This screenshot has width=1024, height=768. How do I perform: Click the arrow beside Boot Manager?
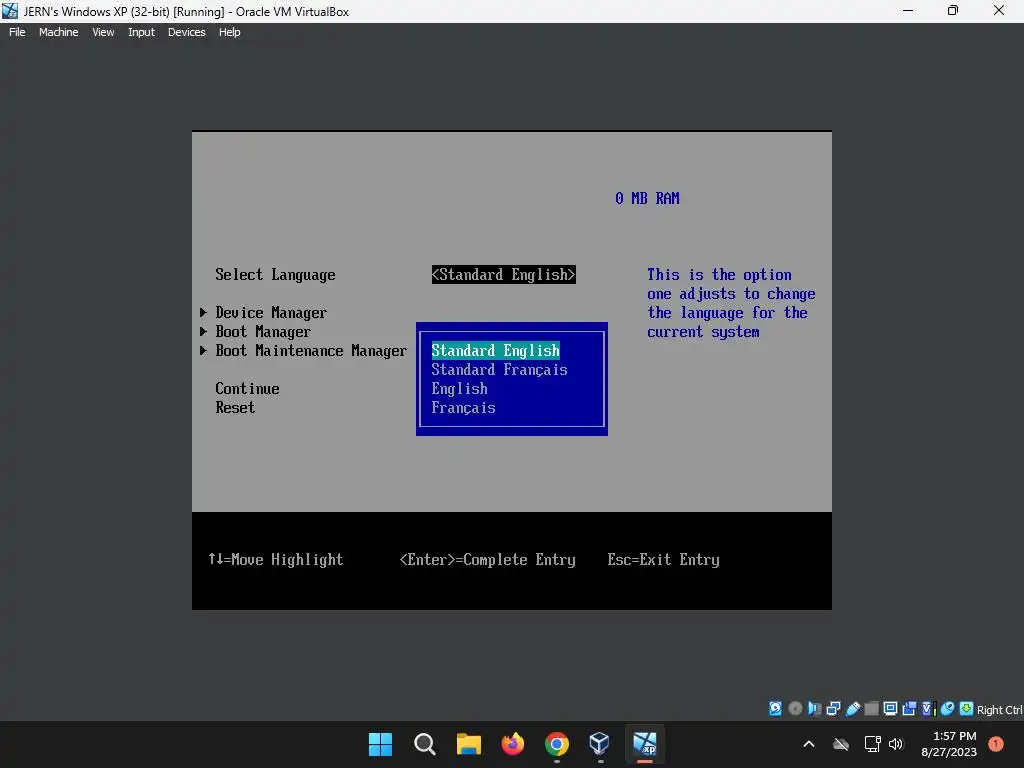[x=203, y=332]
